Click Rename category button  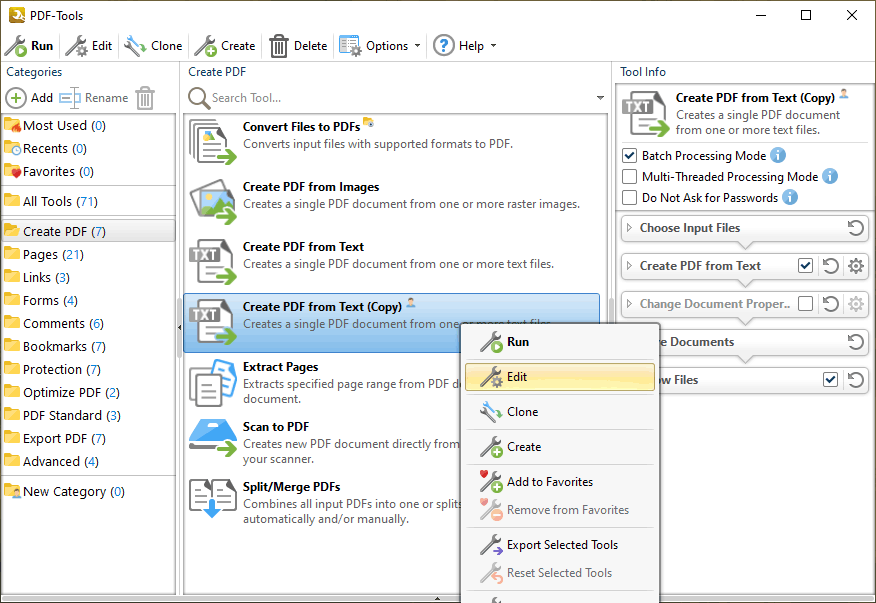[94, 98]
